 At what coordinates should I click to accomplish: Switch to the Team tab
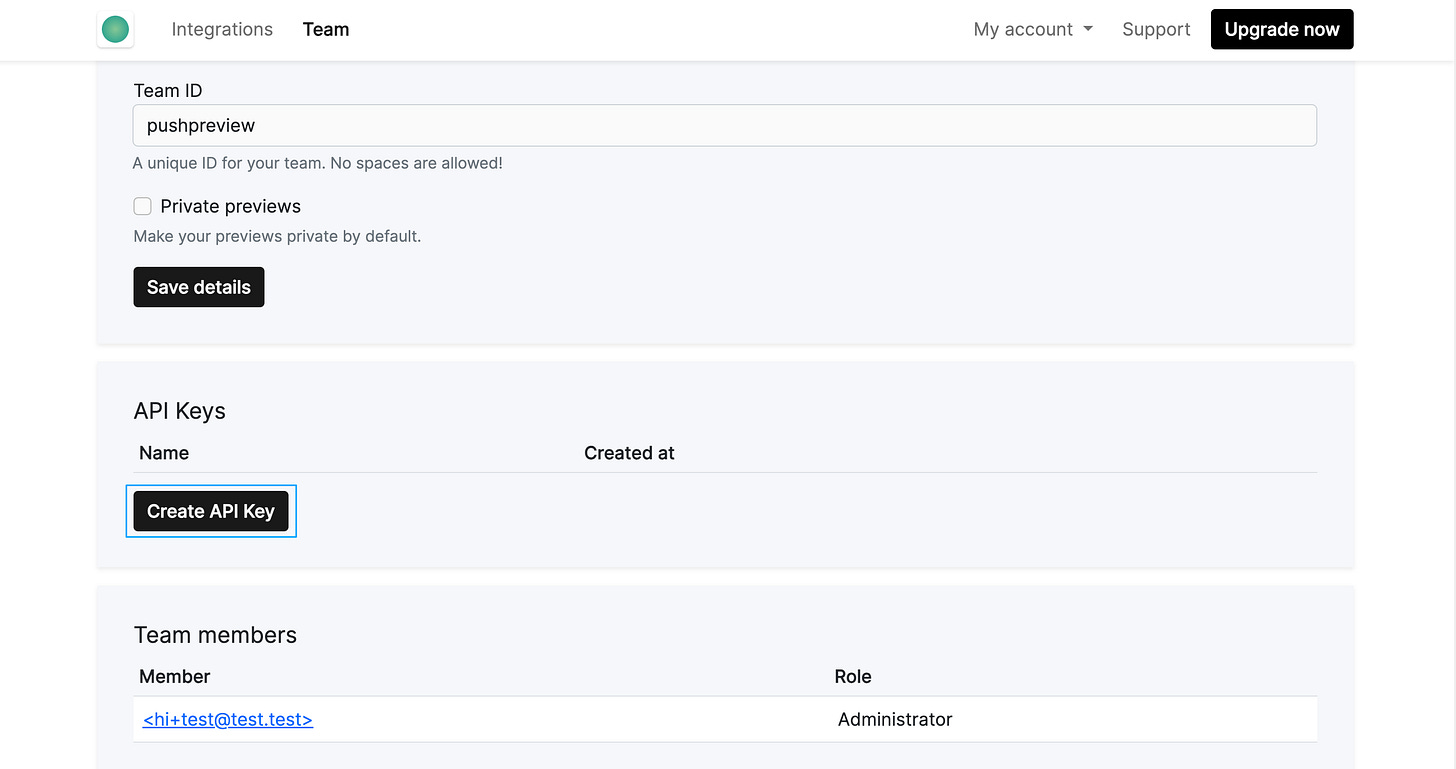325,29
